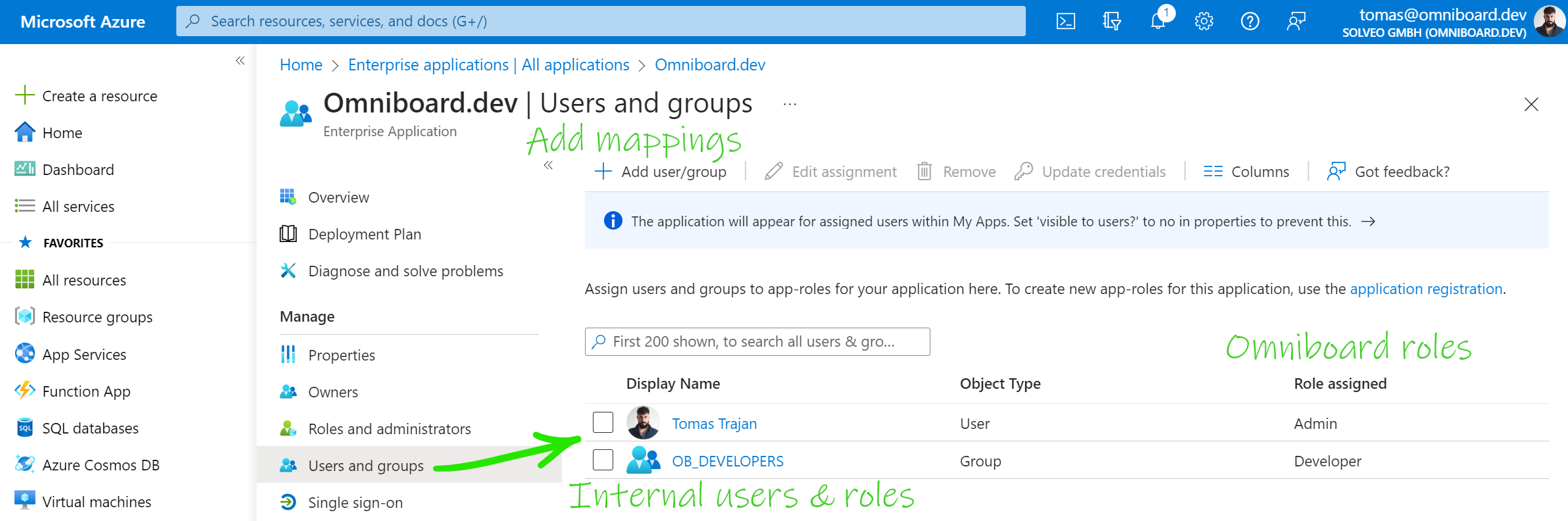Screen dimensions: 1568x521
Task: Select the Tomas Trajan row checkbox
Action: (x=603, y=422)
